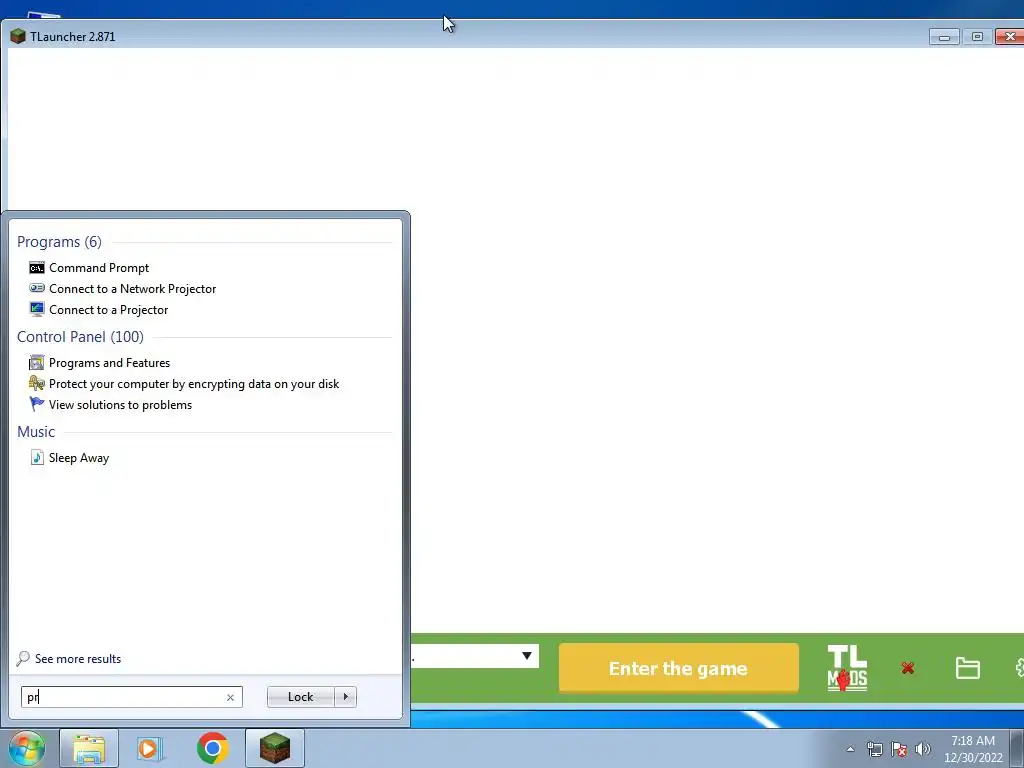Open View solutions to problems
Image resolution: width=1024 pixels, height=768 pixels.
[110, 404]
